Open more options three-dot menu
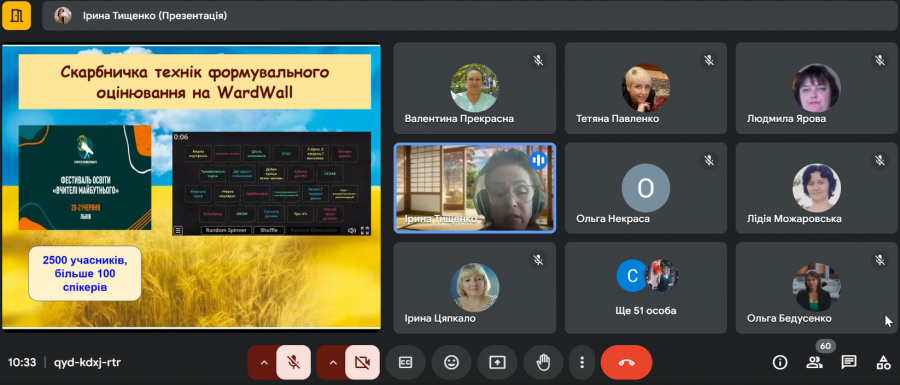The image size is (900, 385). coord(582,362)
